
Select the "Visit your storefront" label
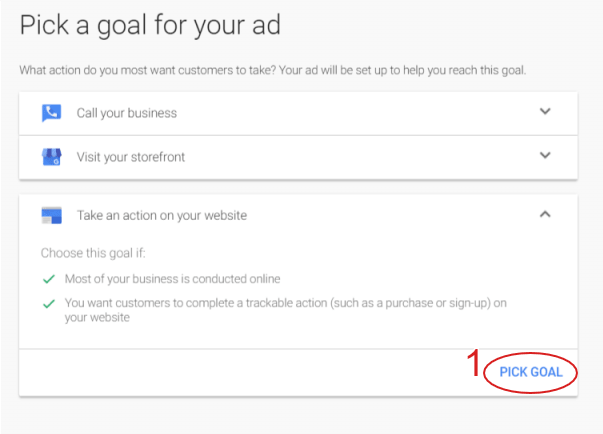[131, 157]
